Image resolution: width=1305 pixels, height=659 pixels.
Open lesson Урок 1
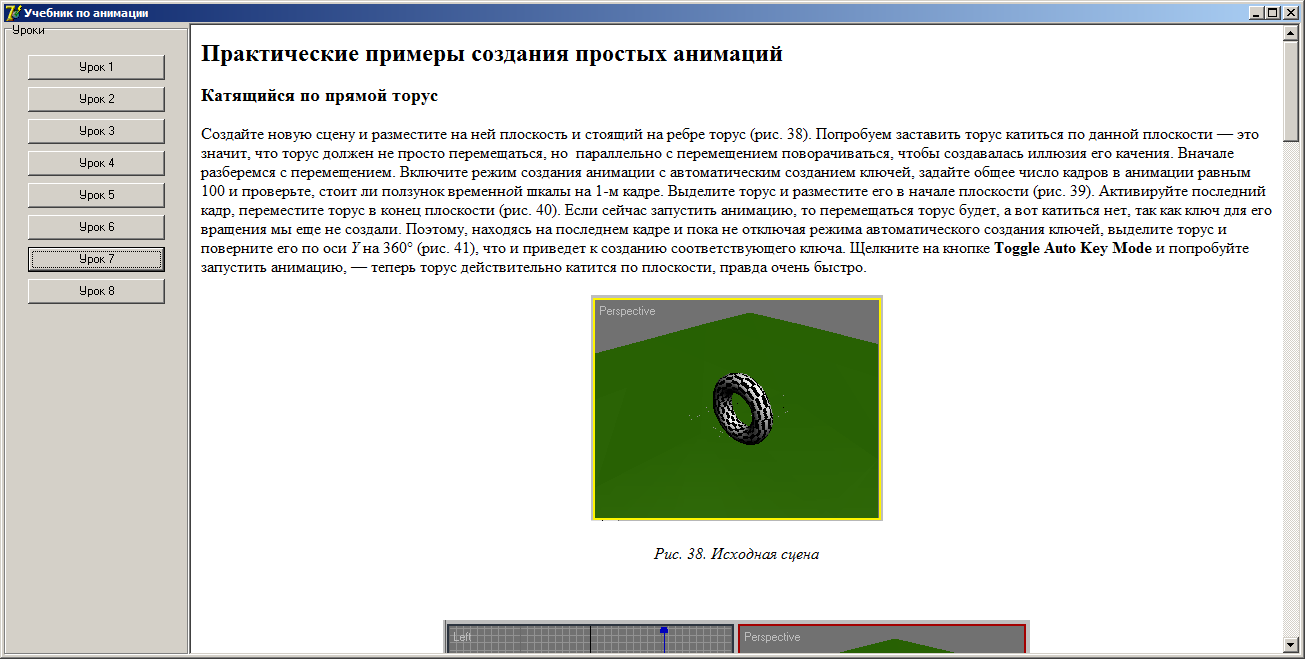(96, 67)
